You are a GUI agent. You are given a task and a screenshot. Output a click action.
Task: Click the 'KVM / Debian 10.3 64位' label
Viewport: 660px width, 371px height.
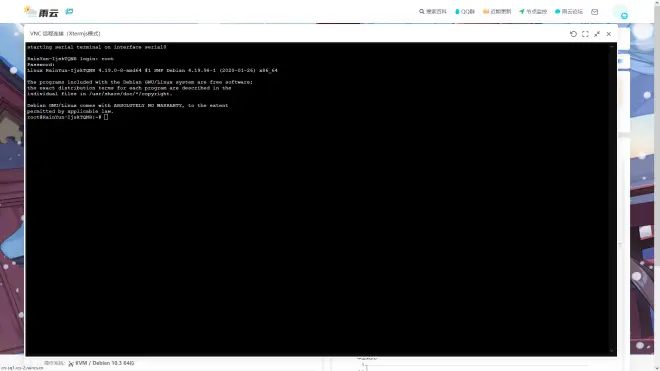click(104, 363)
